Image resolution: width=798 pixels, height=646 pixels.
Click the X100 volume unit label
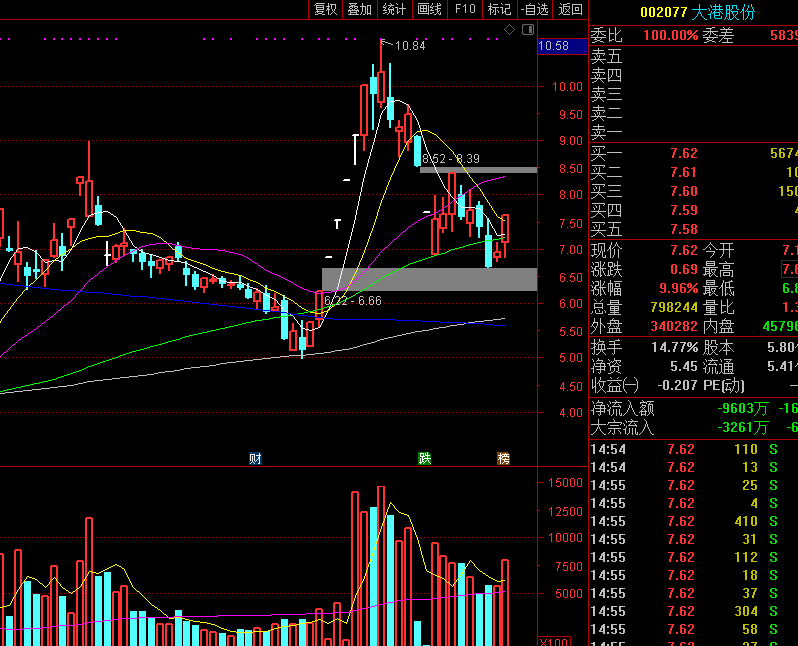pos(554,641)
